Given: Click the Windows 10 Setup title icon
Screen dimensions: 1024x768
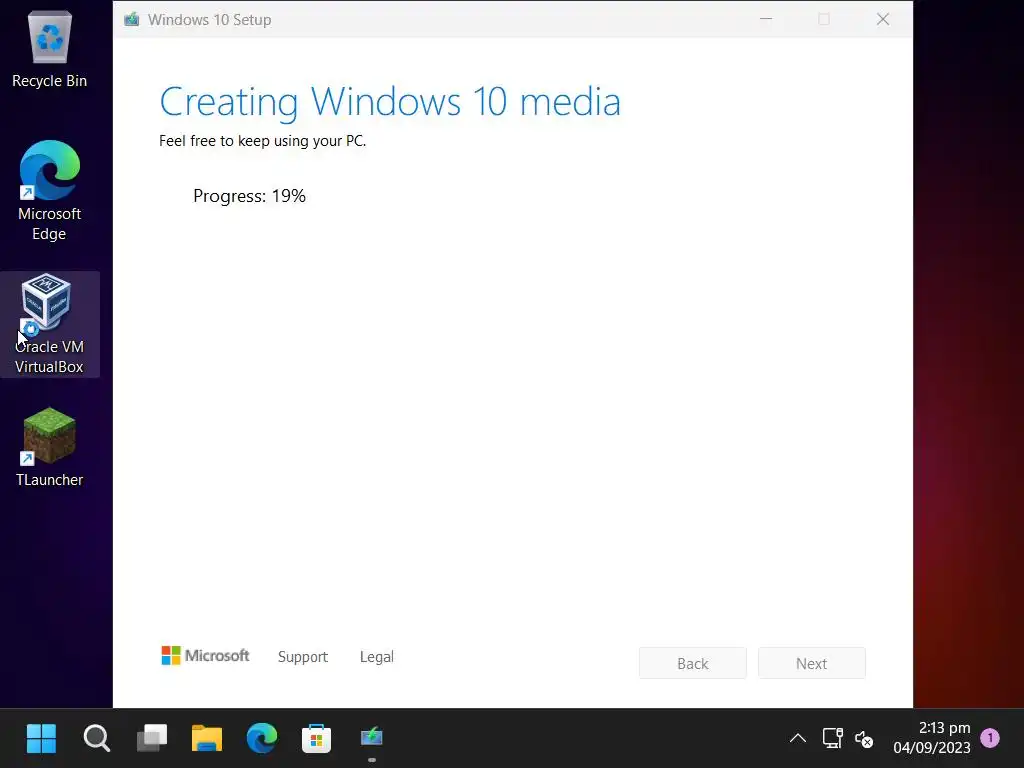Looking at the screenshot, I should coord(132,20).
